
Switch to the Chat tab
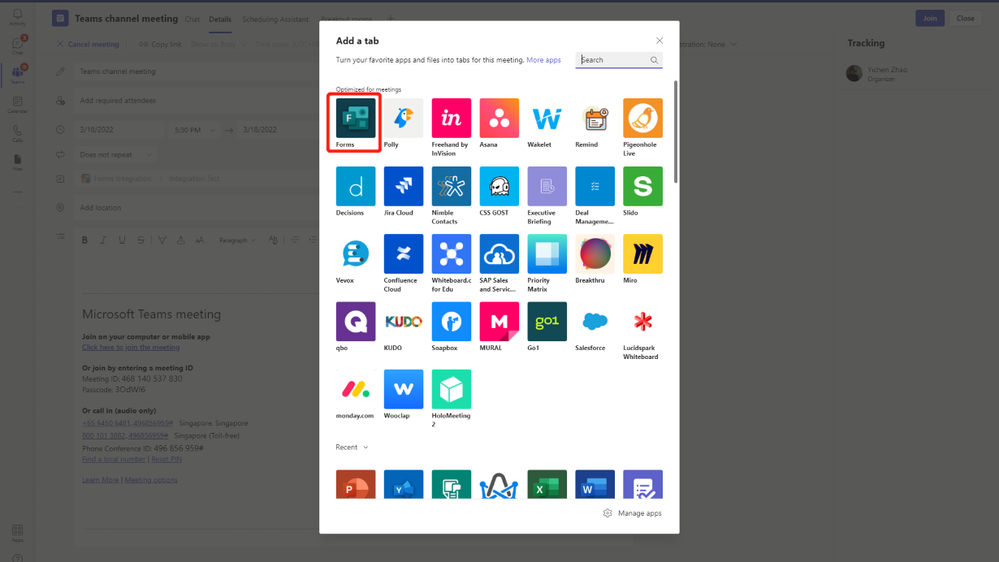tap(192, 19)
